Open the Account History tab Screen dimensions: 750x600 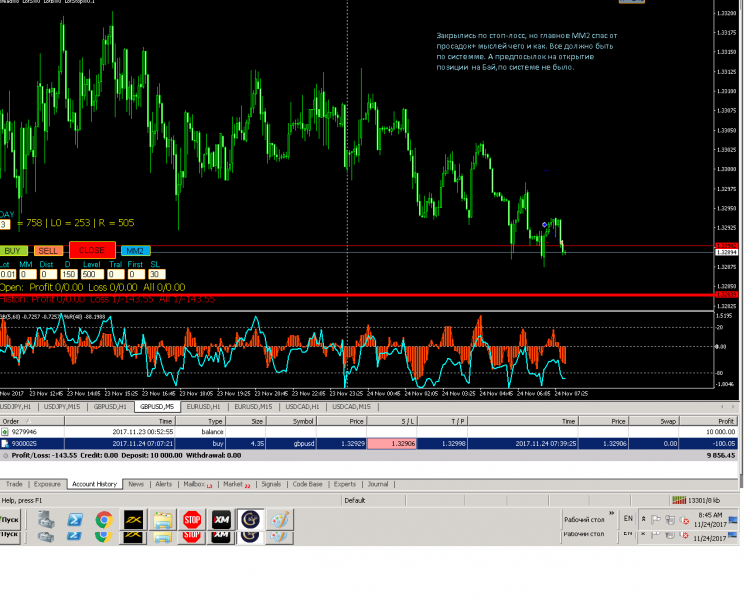94,484
